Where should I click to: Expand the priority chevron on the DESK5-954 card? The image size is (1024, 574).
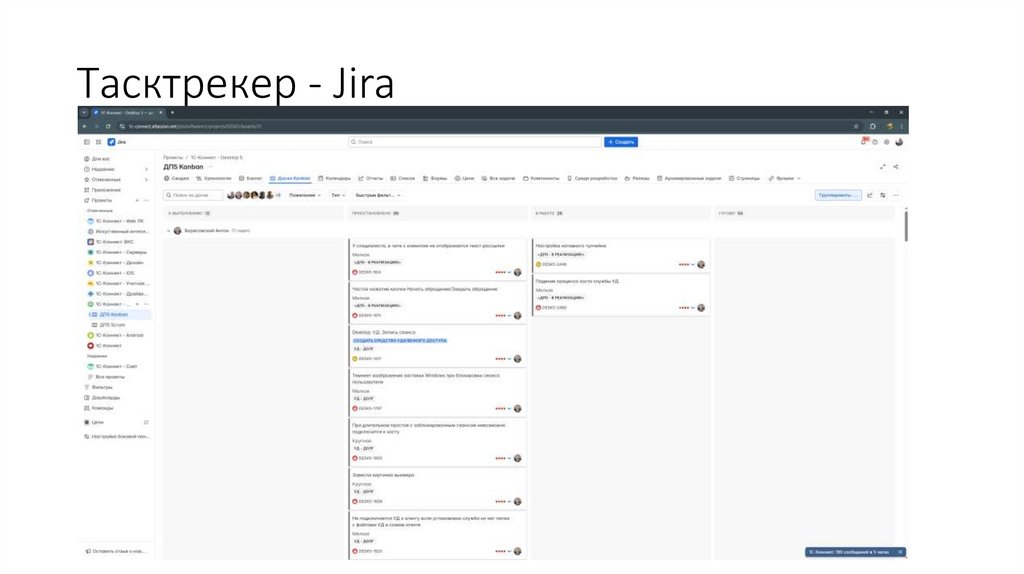pos(509,272)
